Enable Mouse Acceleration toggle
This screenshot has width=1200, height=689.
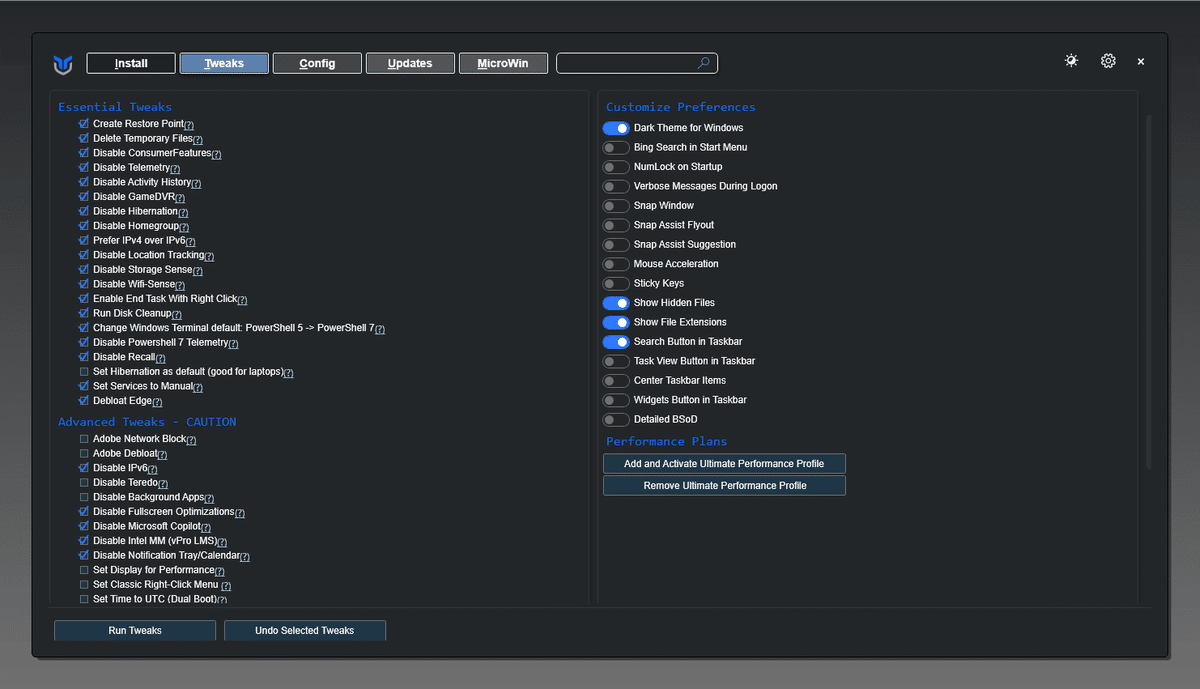point(616,264)
